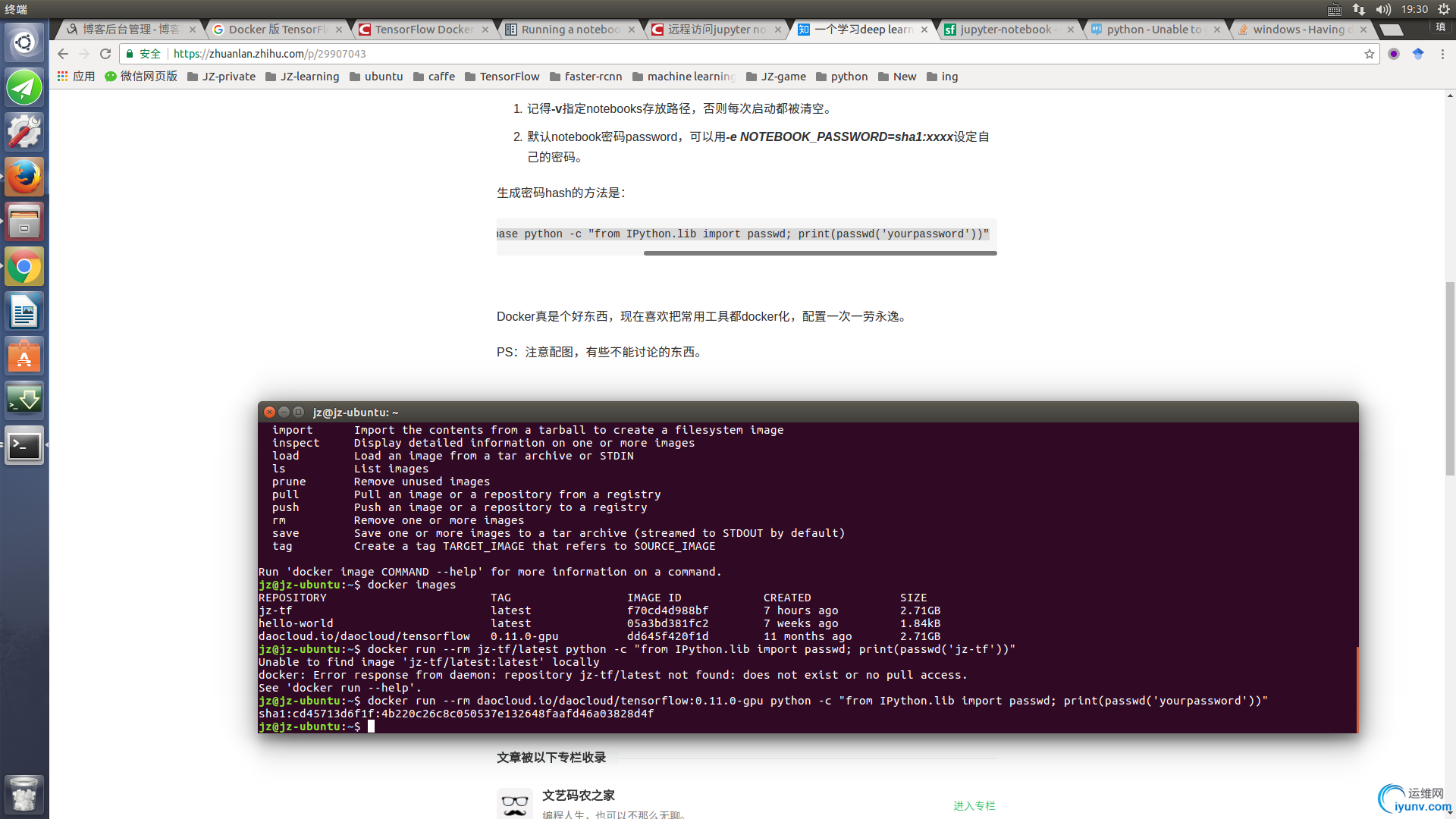The image size is (1456, 819).
Task: Launch Google Chrome from the dock
Action: (24, 266)
